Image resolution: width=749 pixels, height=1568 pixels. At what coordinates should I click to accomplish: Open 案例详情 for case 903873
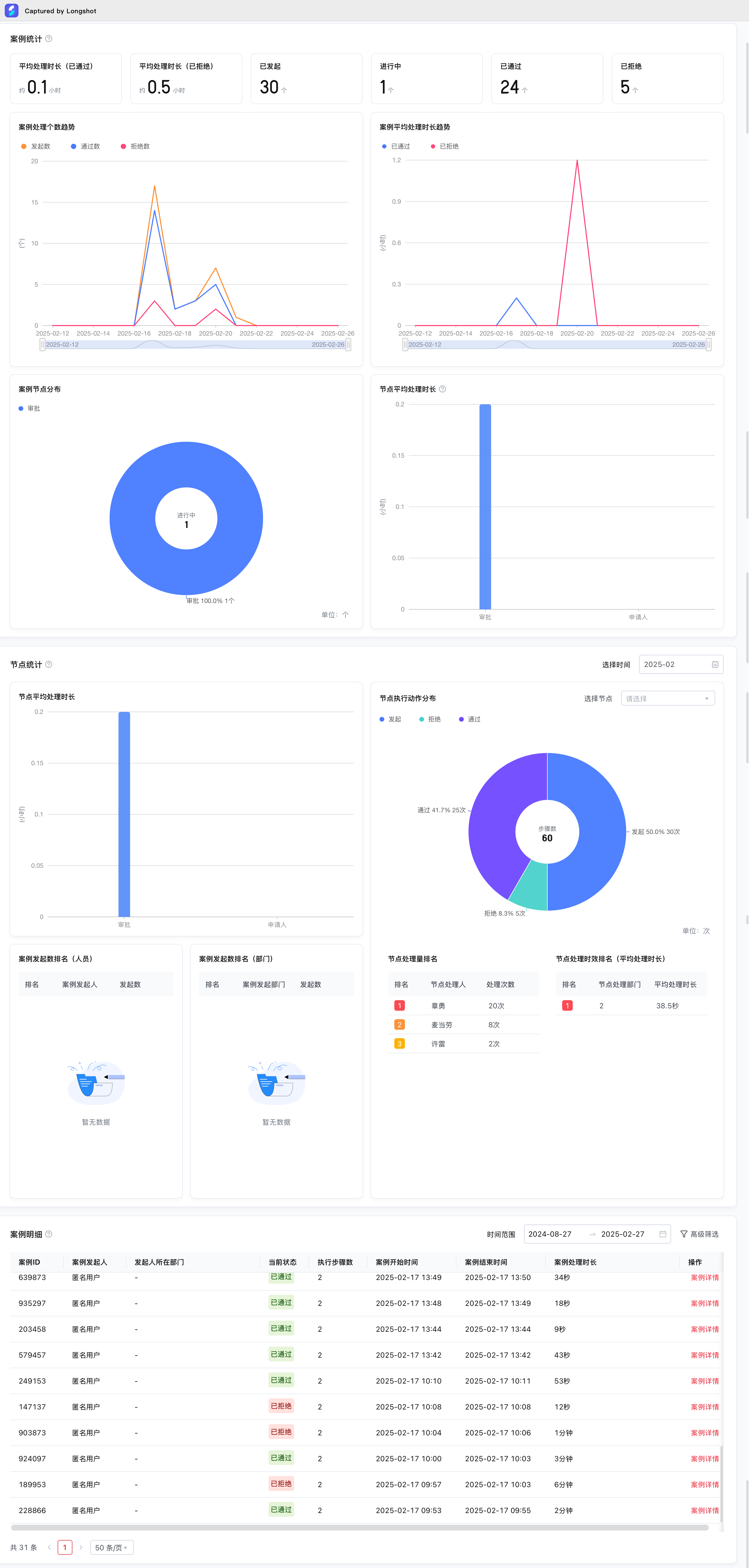pyautogui.click(x=705, y=1433)
